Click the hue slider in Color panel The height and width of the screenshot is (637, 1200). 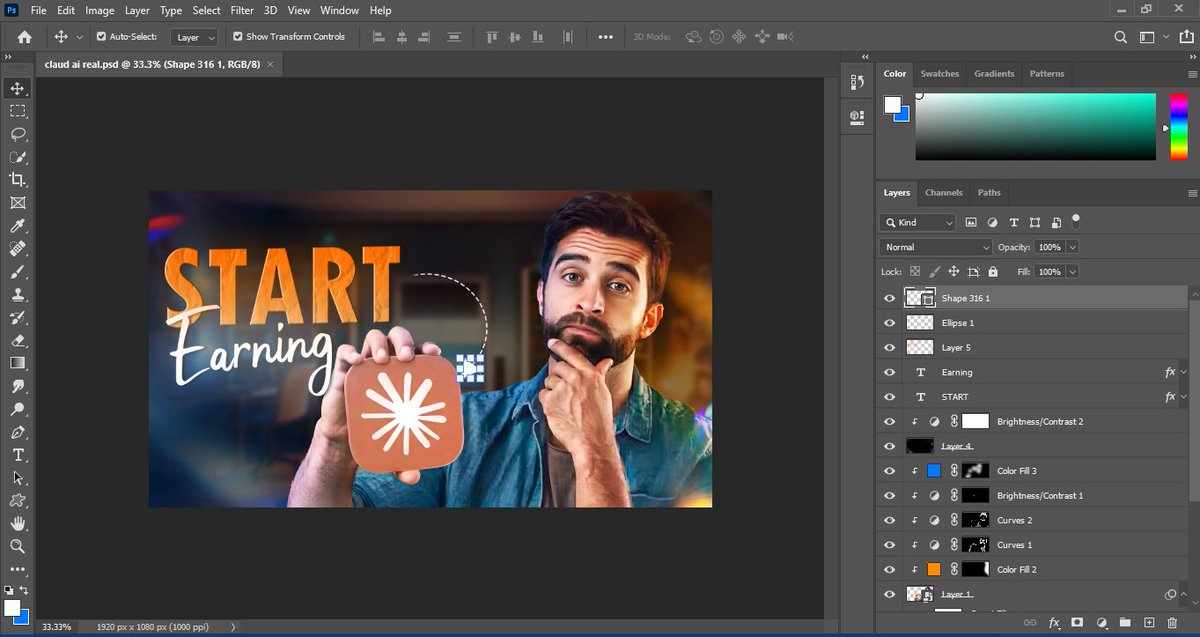1178,126
